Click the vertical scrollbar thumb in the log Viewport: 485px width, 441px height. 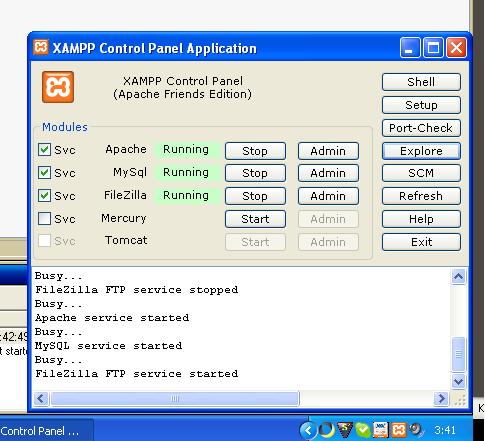pos(459,354)
